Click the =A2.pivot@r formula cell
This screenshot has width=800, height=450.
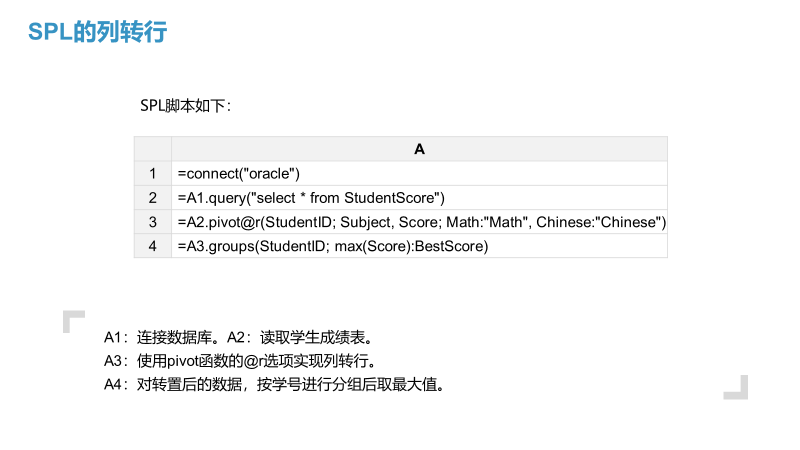[420, 221]
